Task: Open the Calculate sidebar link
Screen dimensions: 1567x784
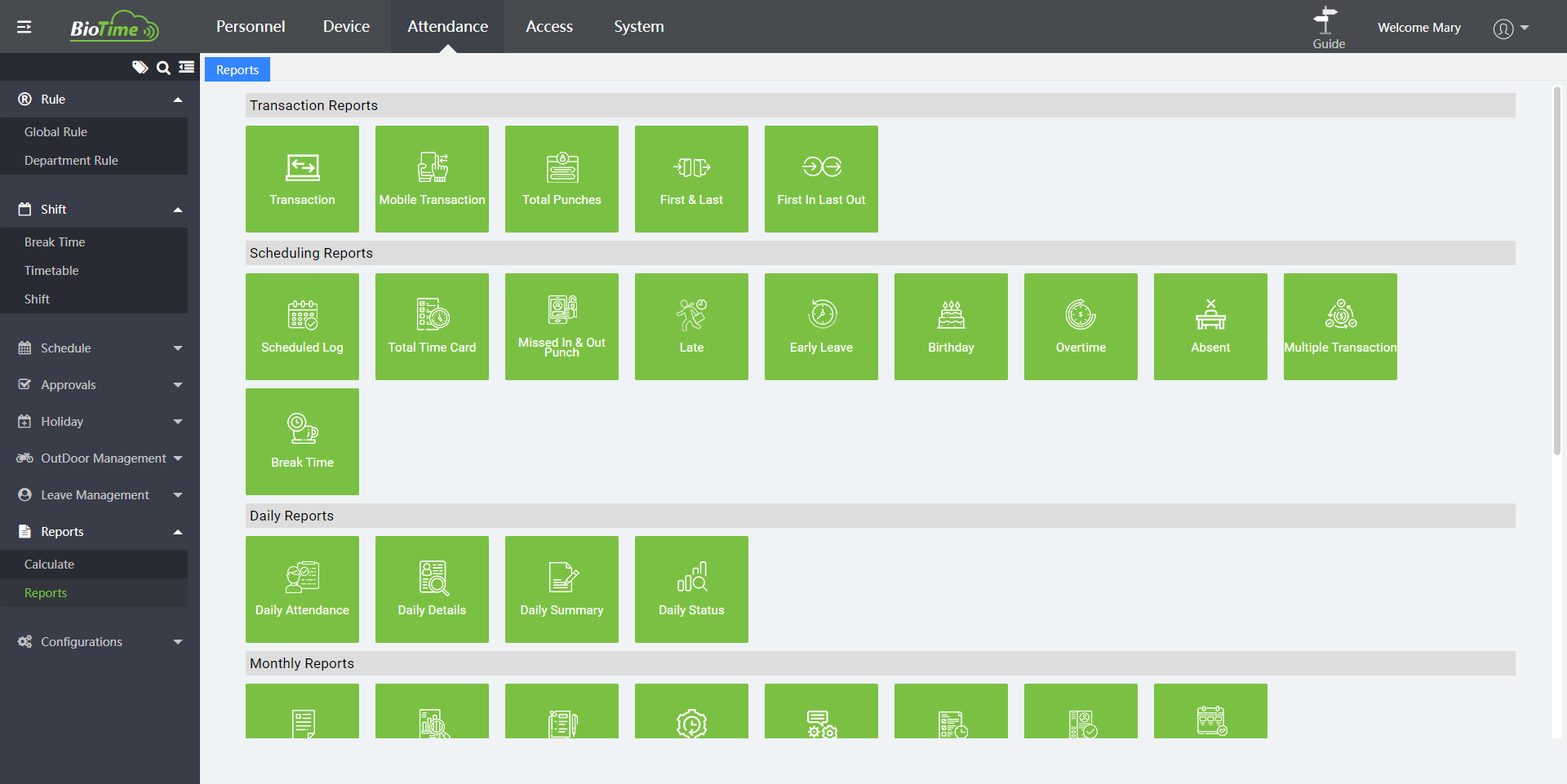Action: coord(49,565)
